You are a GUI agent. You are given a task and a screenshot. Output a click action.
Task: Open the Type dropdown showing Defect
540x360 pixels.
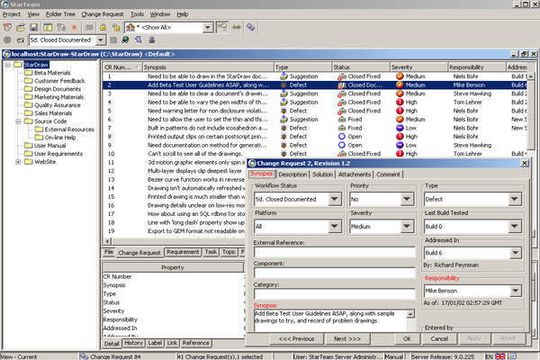pos(515,199)
